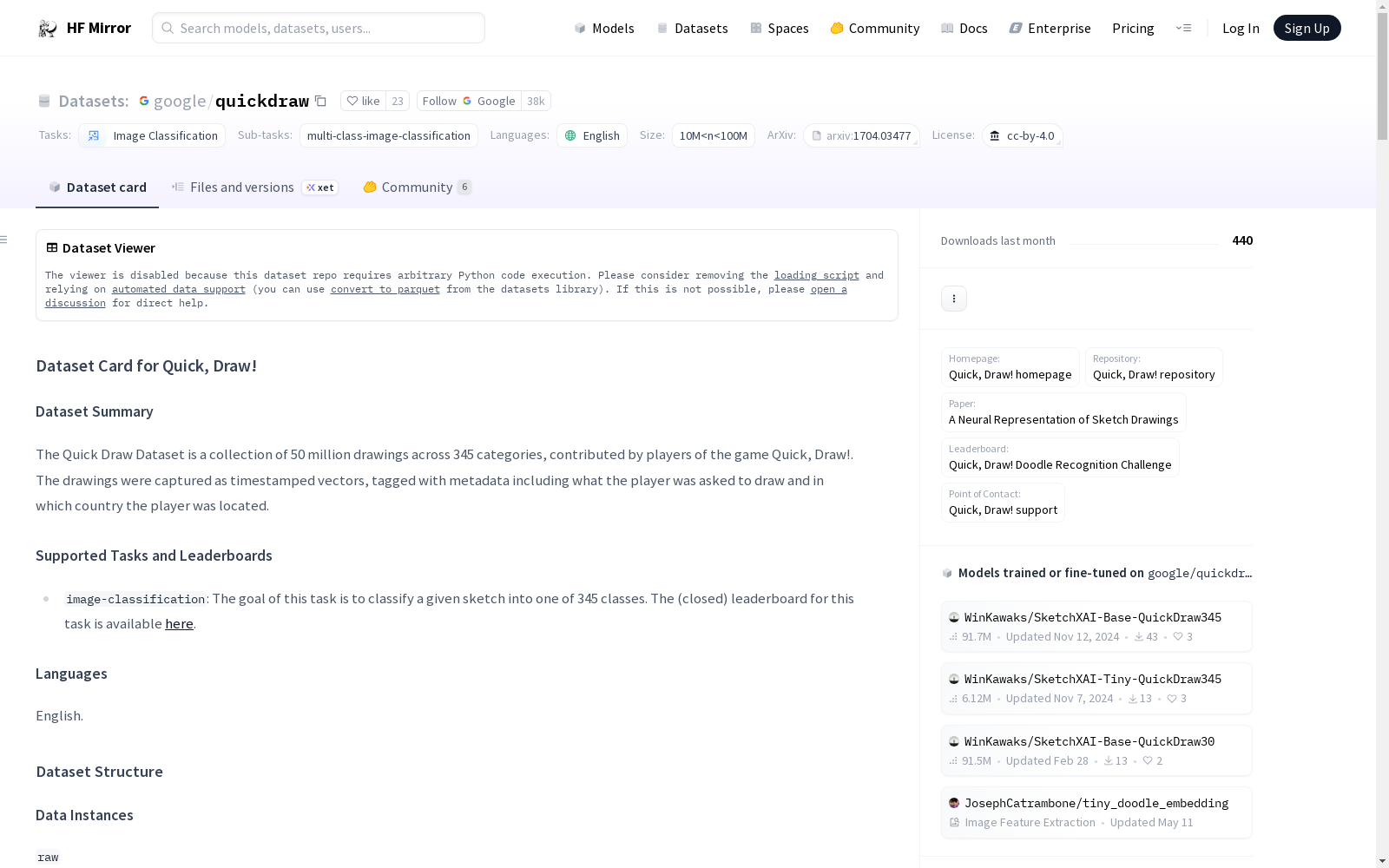1389x868 pixels.
Task: Open the arxiv:1704.03477 tag
Action: pos(861,135)
